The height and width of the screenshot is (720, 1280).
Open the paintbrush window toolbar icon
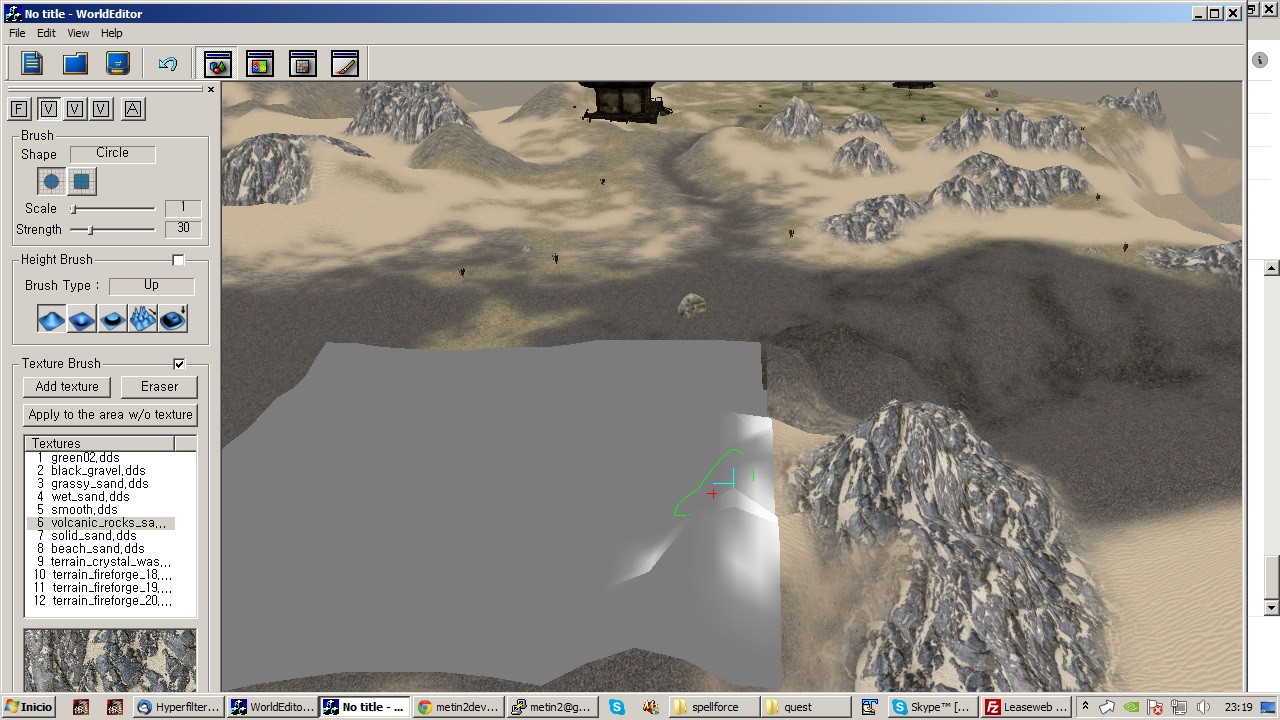[345, 64]
